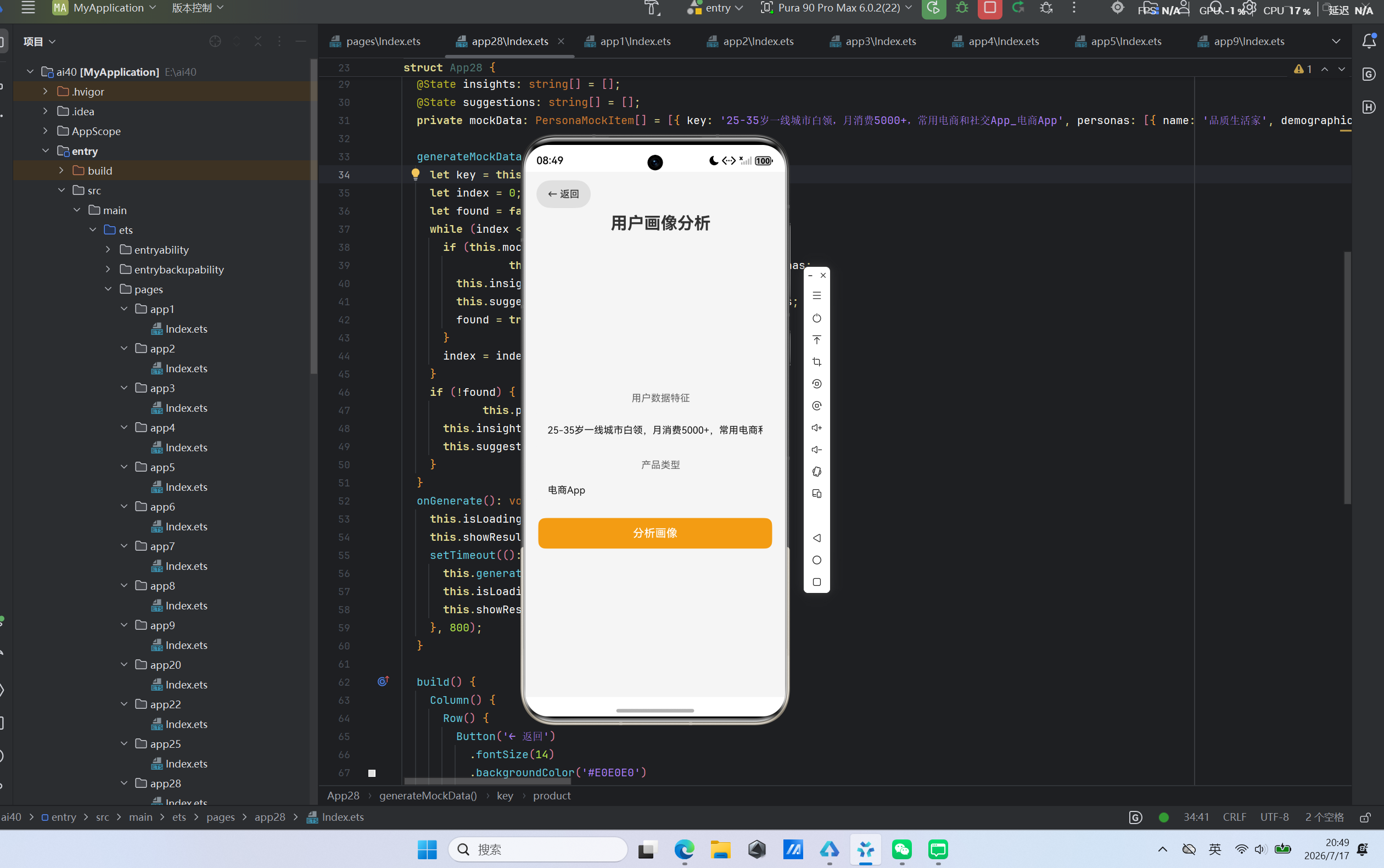Switch to app5\Index.ets tab
The width and height of the screenshot is (1384, 868).
point(1118,41)
